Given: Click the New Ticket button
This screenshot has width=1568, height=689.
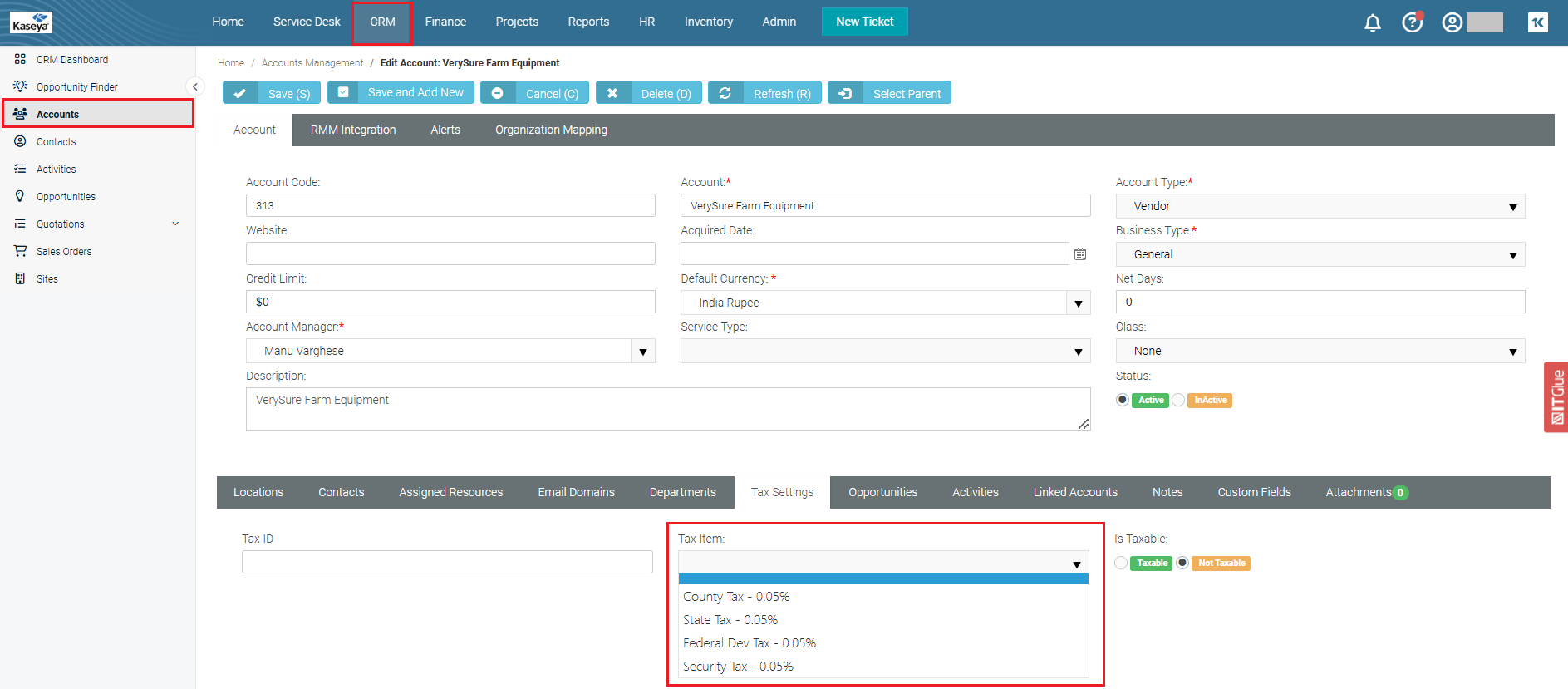Looking at the screenshot, I should click(864, 22).
